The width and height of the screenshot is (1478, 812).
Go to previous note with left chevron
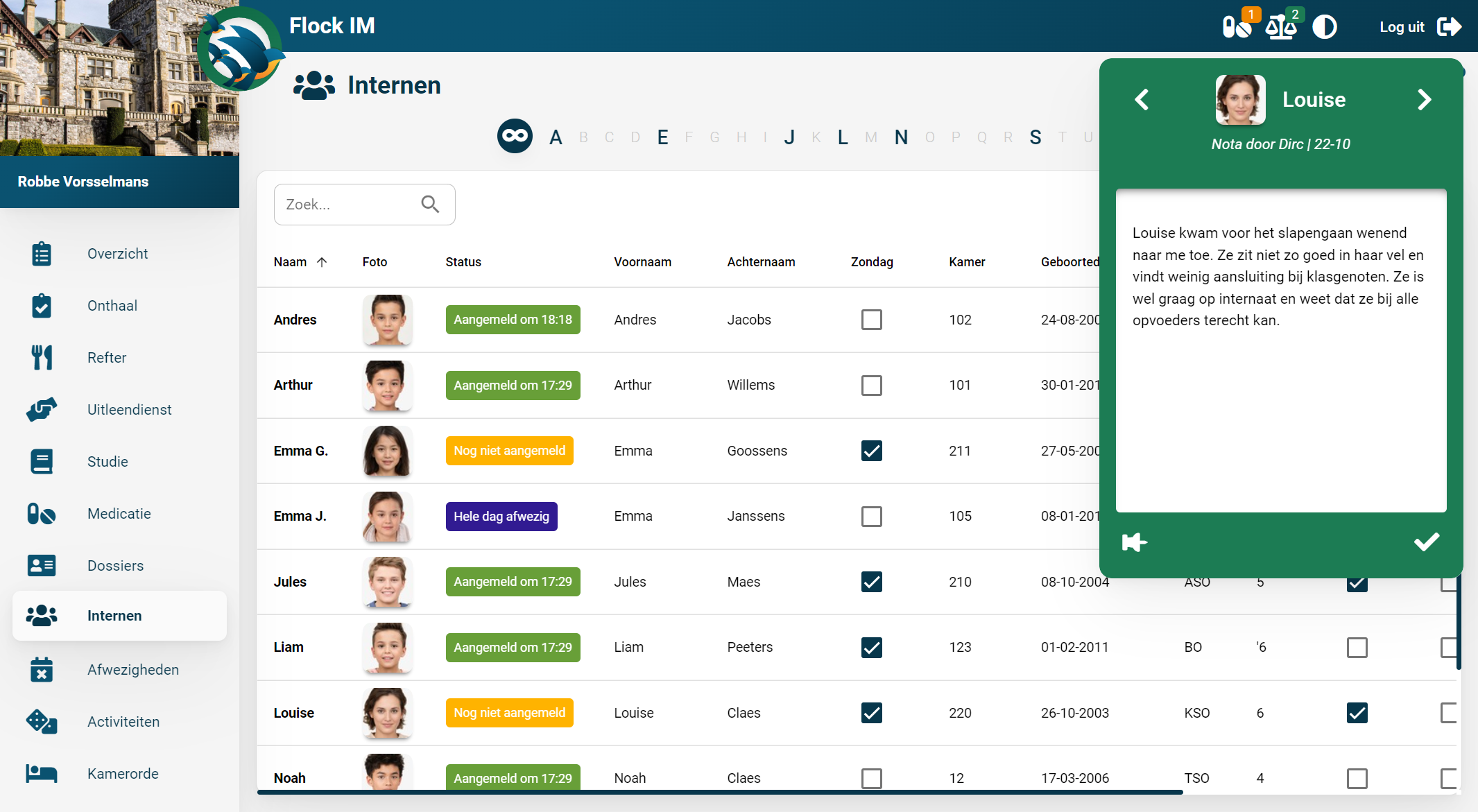click(1142, 100)
